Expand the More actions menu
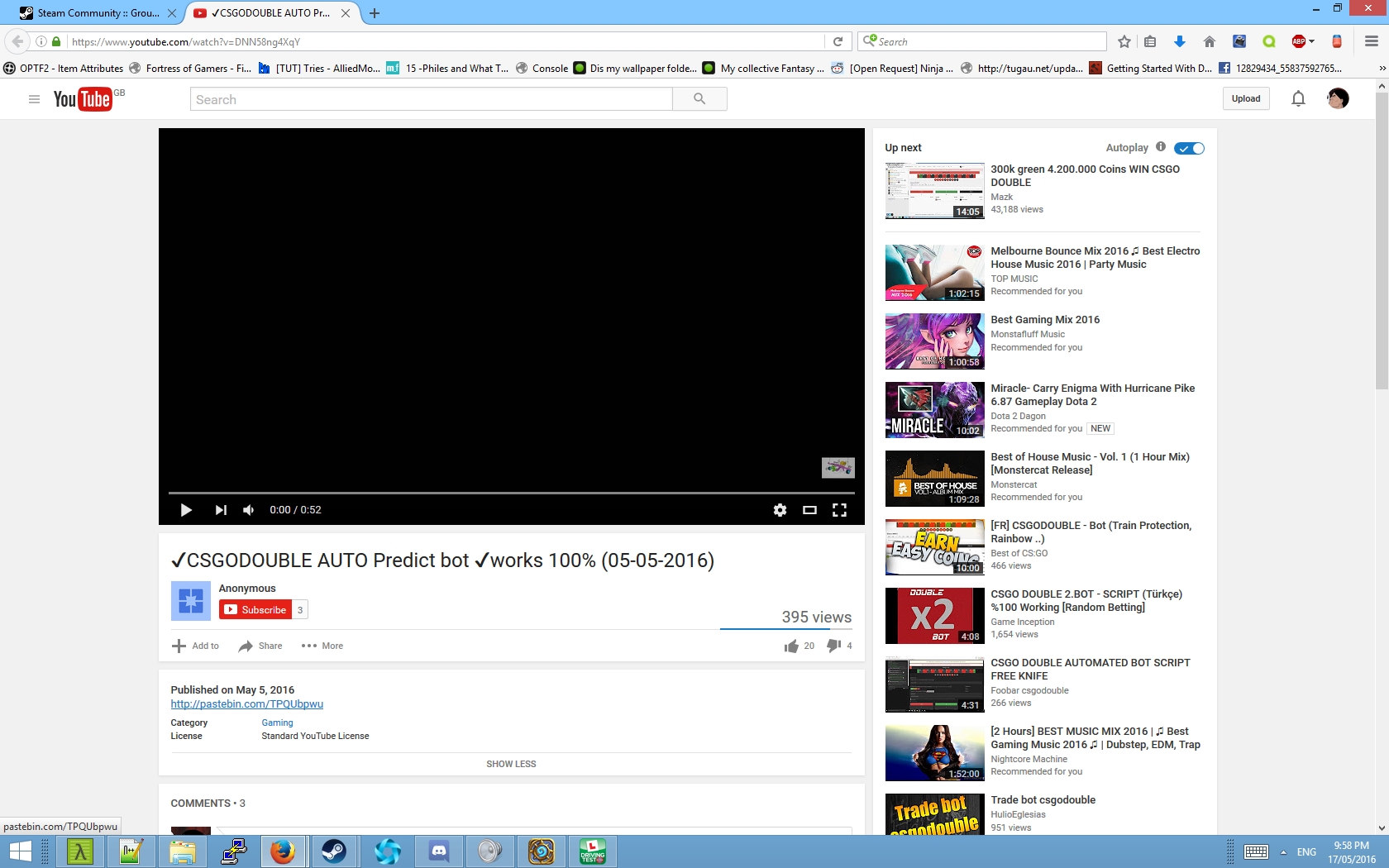 322,646
